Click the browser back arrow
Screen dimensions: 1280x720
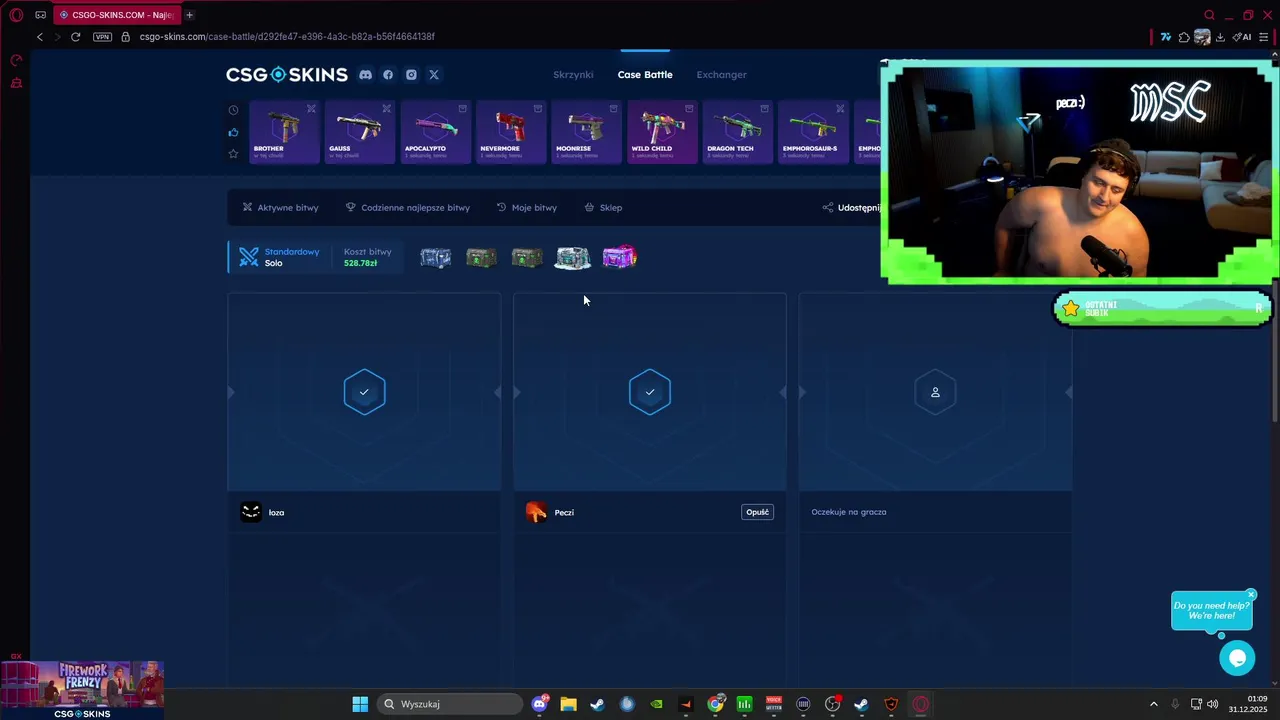coord(40,37)
